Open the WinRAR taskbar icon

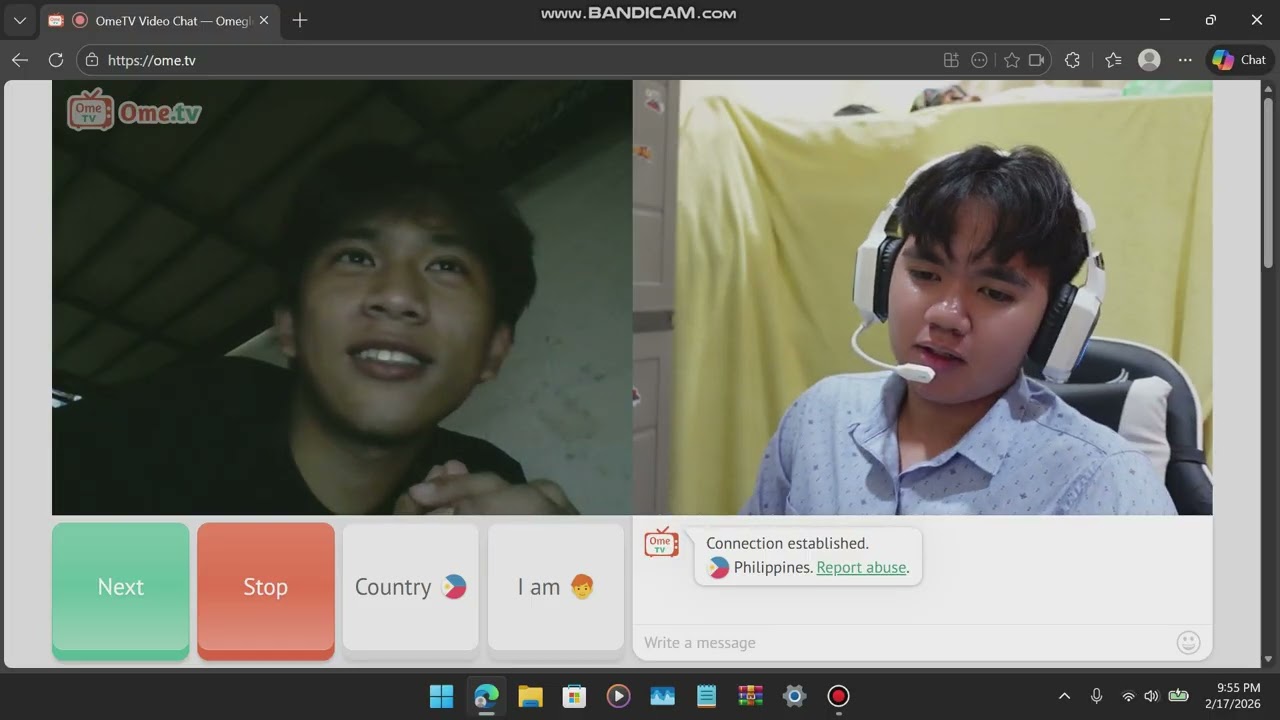[x=750, y=696]
